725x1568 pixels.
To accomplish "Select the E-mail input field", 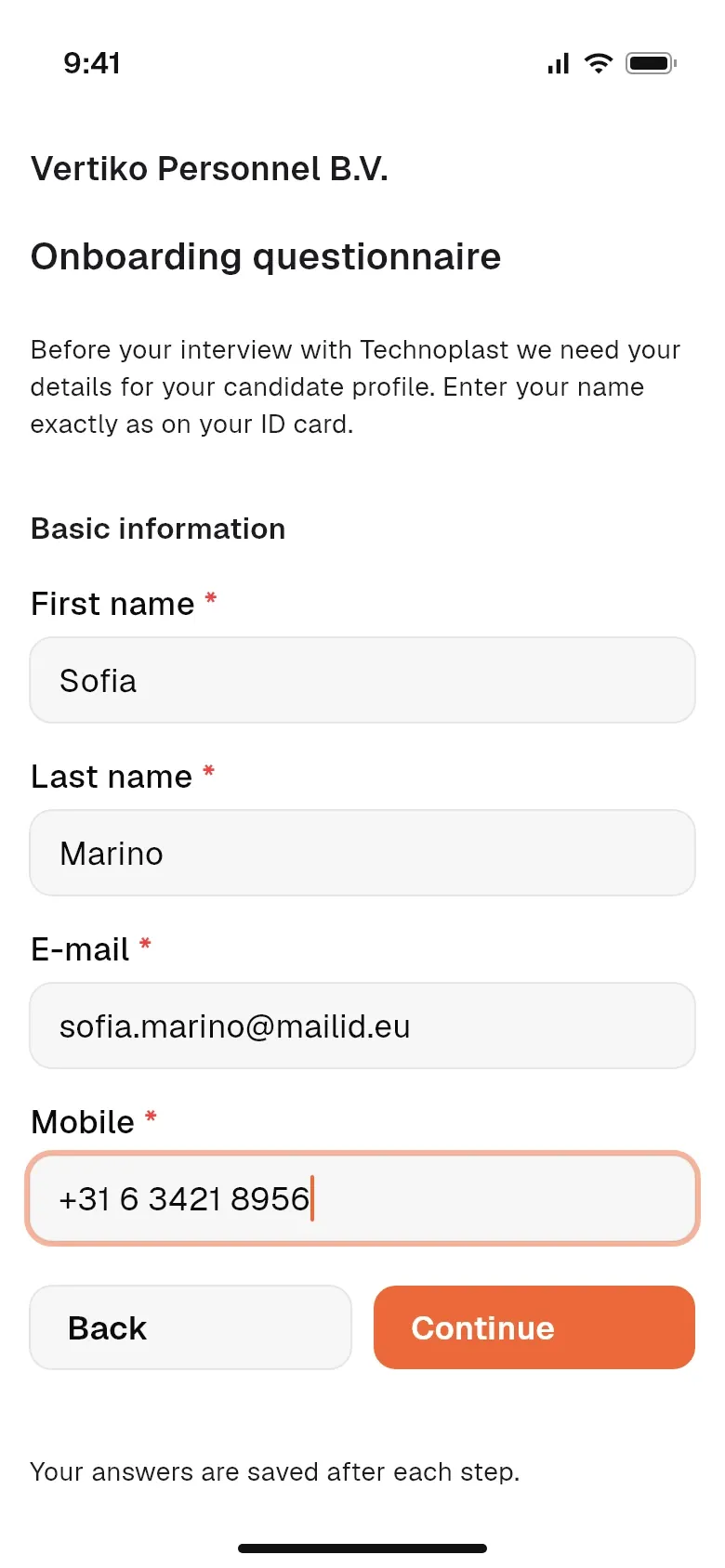I will [362, 1026].
